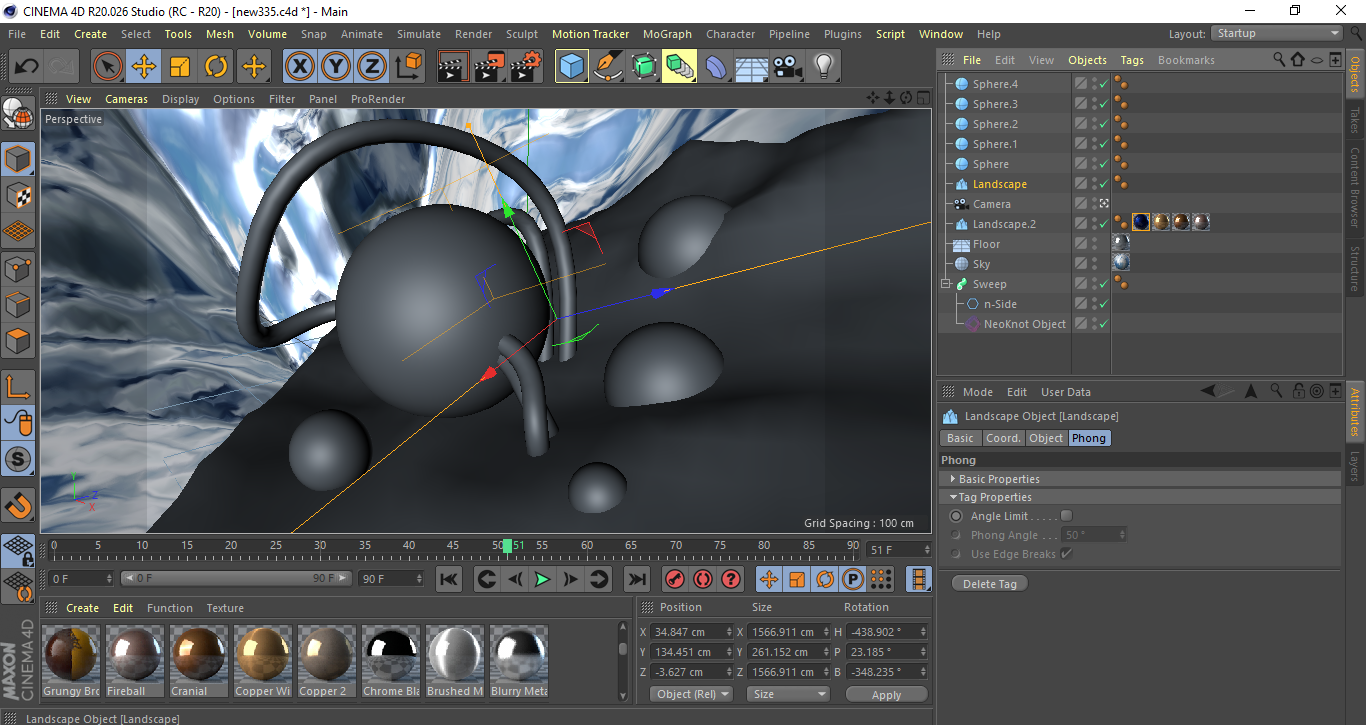The image size is (1366, 725).
Task: Click the X position stepper arrows
Action: [728, 632]
